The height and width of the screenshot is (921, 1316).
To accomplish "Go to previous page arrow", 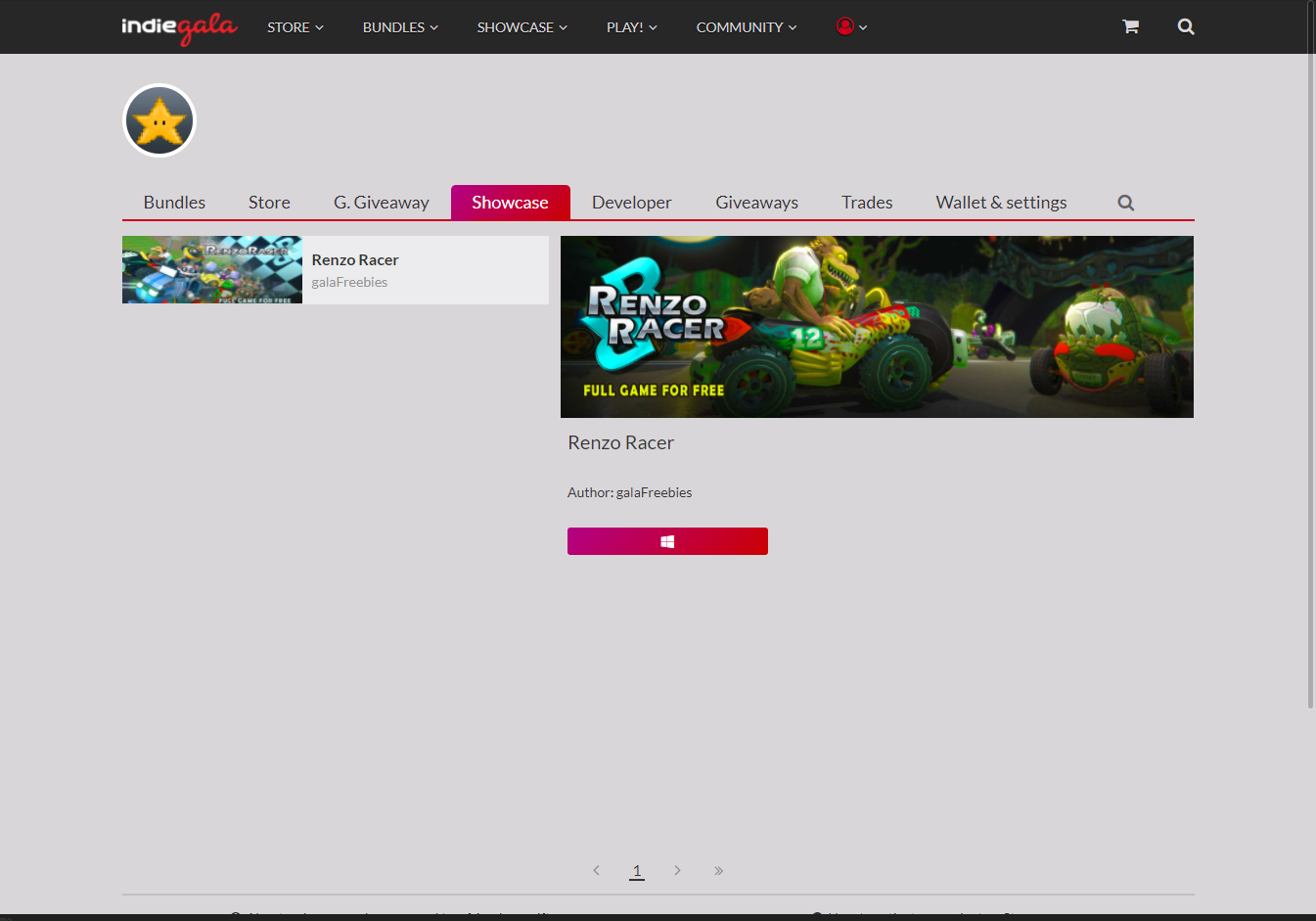I will tap(596, 870).
